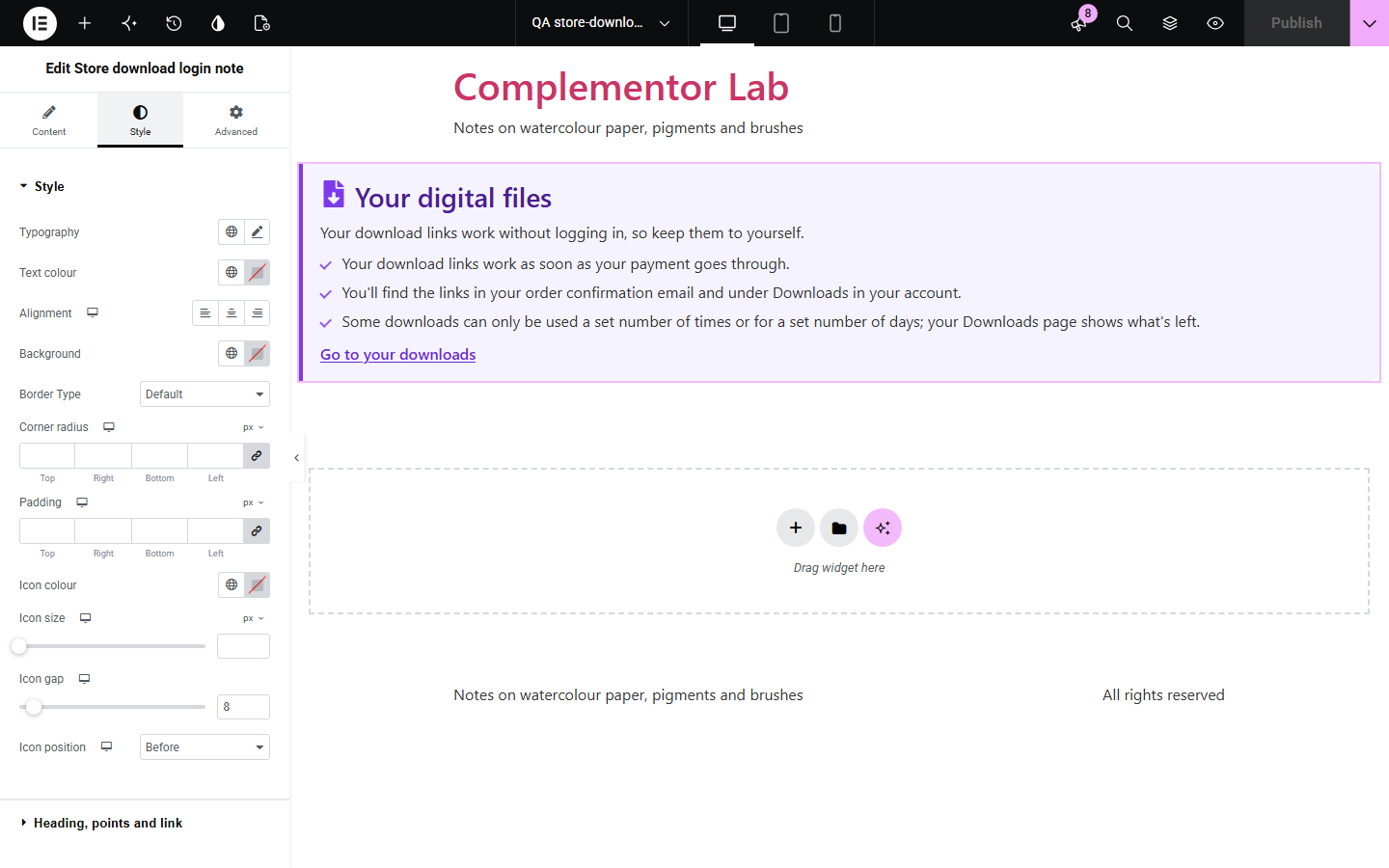This screenshot has width=1389, height=868.
Task: Edit Typography with the pencil icon
Action: [257, 231]
